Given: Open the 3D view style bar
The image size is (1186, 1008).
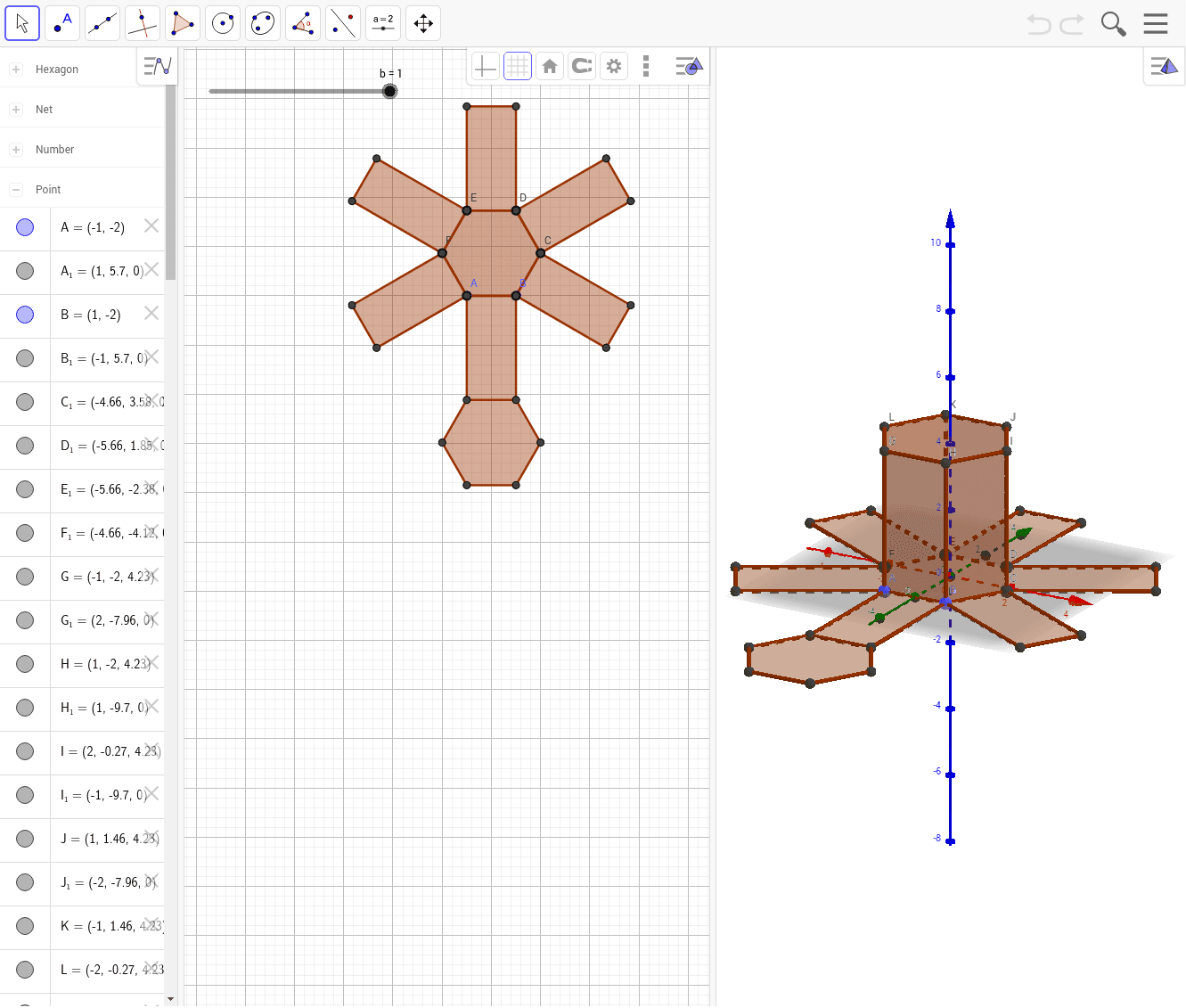Looking at the screenshot, I should coord(1164,66).
